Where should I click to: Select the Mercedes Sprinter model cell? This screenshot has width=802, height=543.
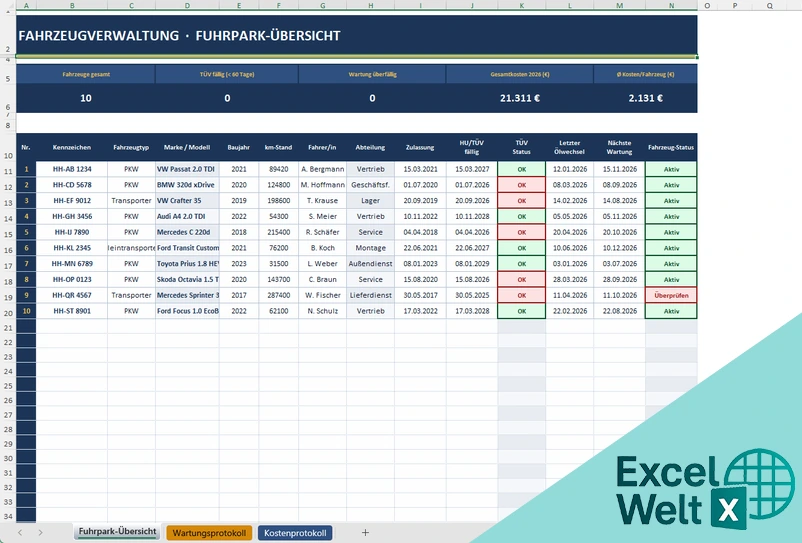[187, 295]
